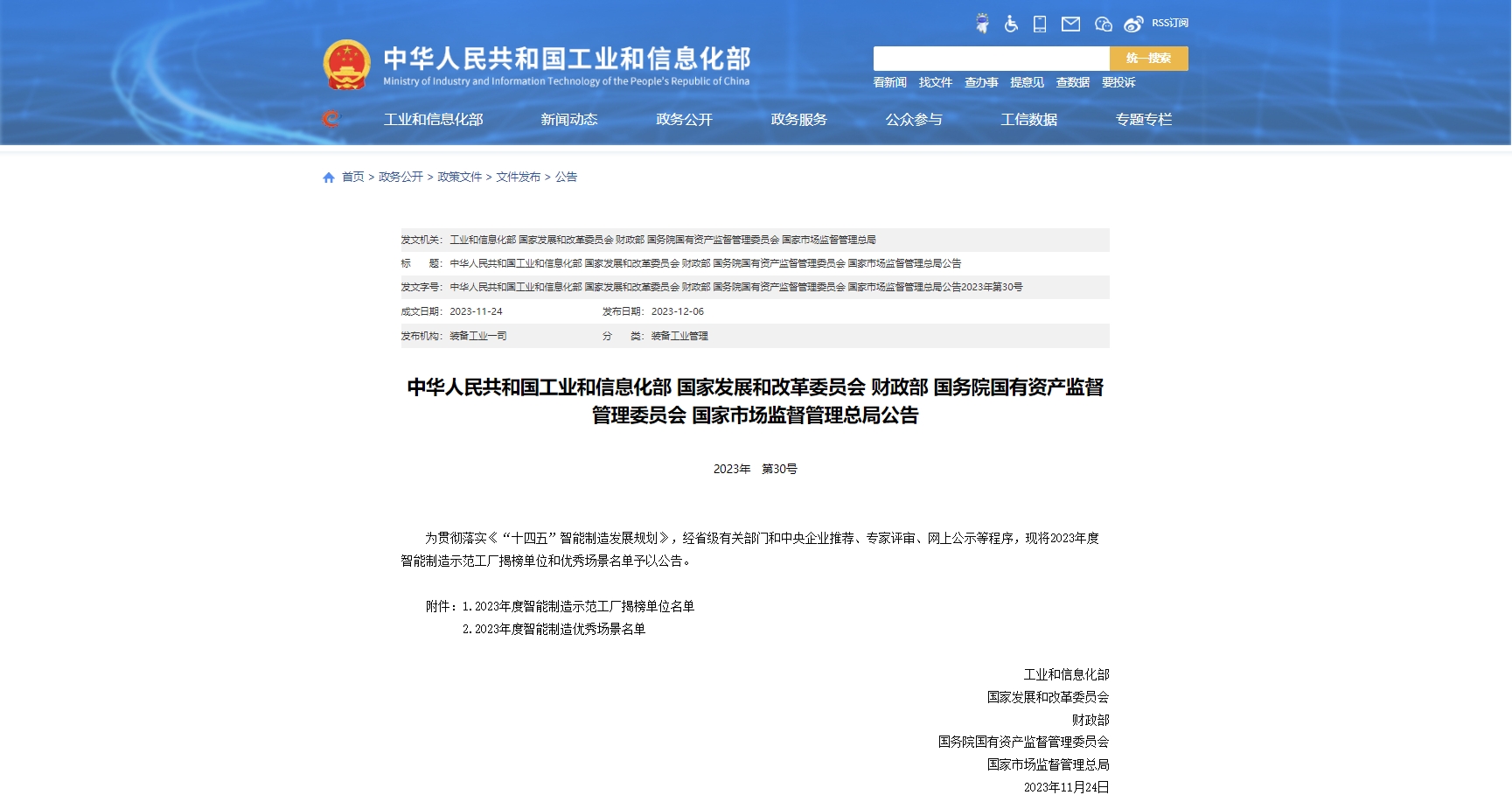Navigate to 政策文件 in the breadcrumb

tap(459, 177)
